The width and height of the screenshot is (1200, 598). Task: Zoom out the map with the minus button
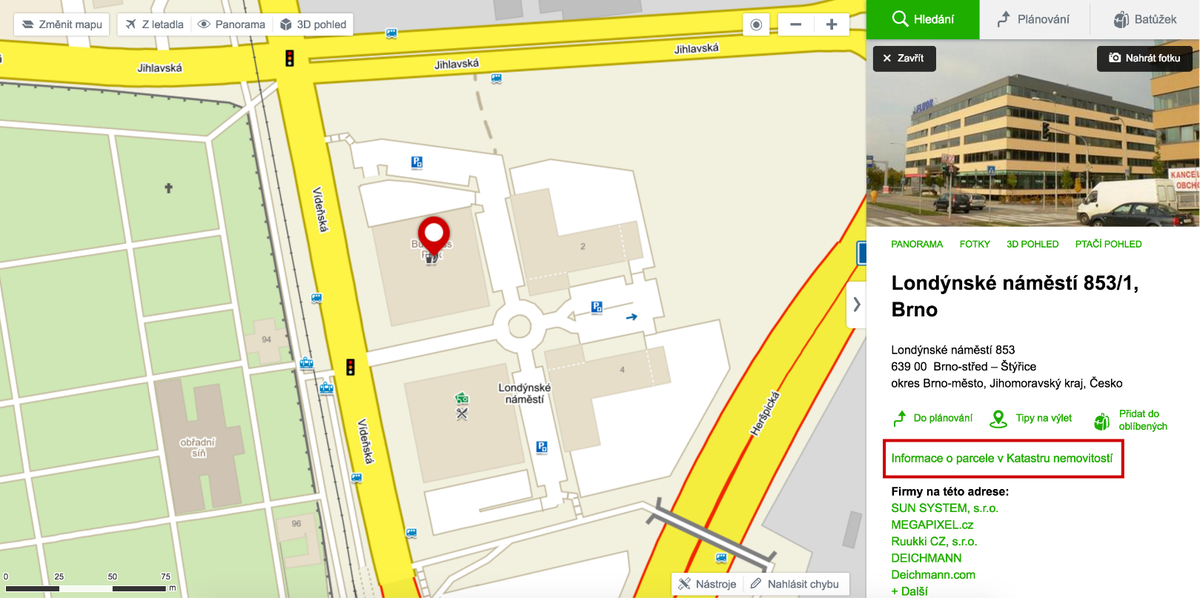click(x=796, y=25)
